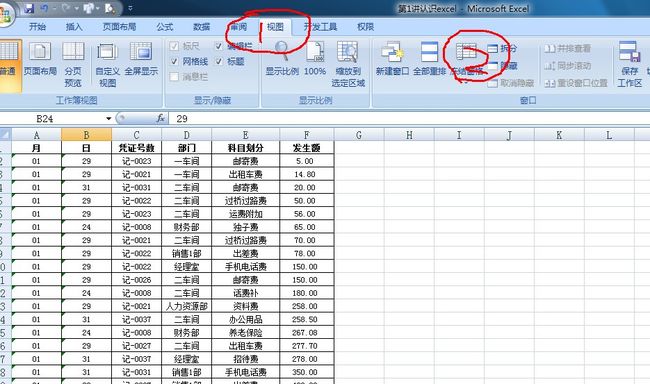Click the cell containing 招待费
This screenshot has width=650, height=384.
[245, 359]
